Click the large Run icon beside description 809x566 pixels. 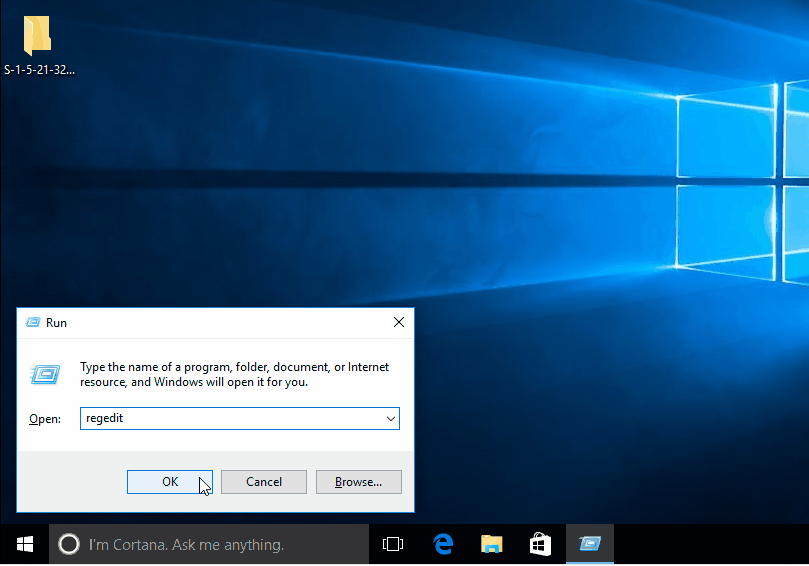[x=45, y=374]
